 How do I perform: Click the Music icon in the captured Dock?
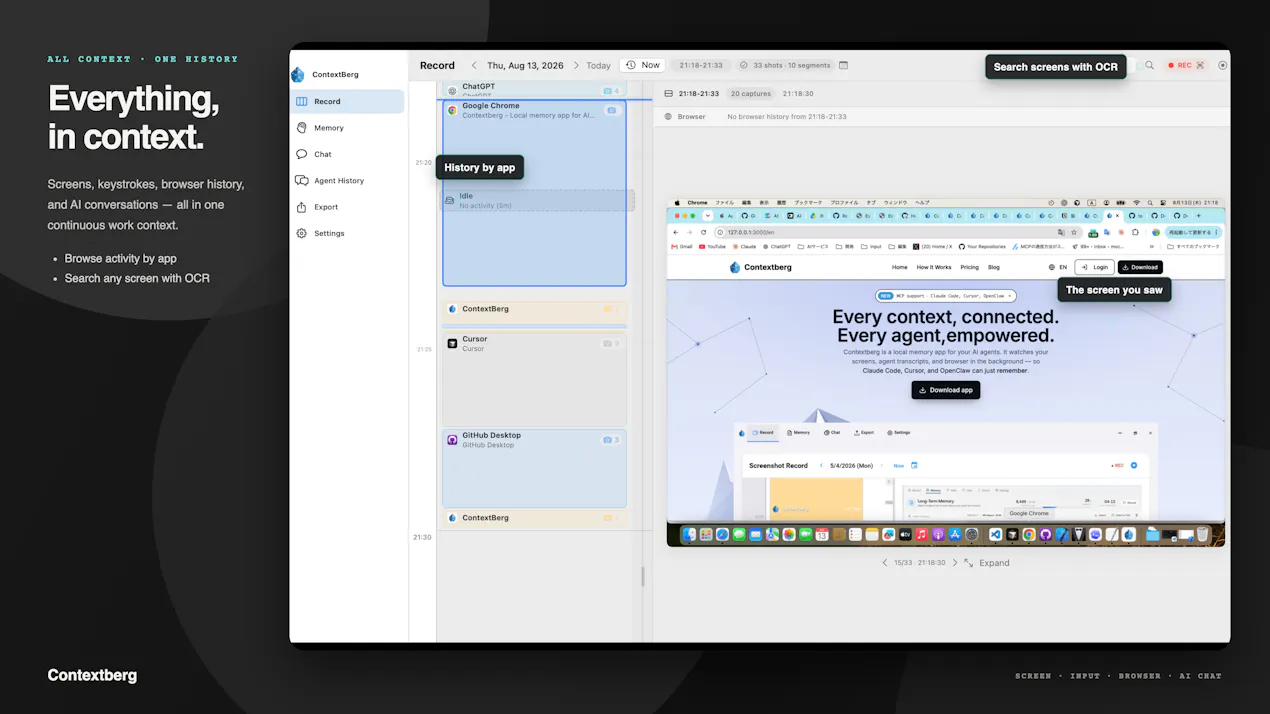point(922,535)
